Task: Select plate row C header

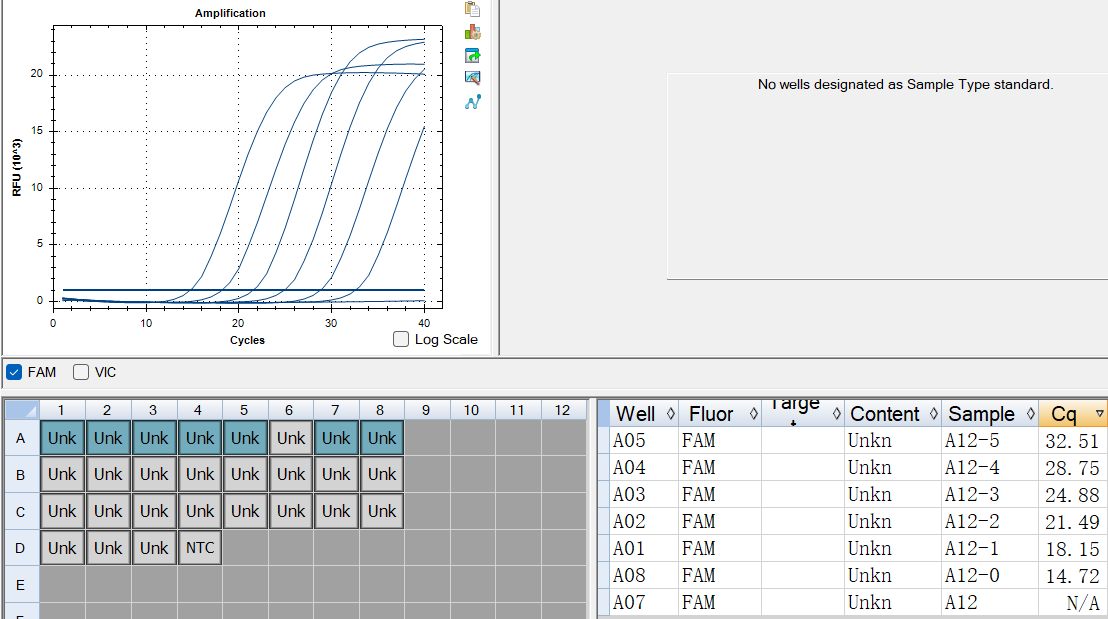Action: pyautogui.click(x=21, y=512)
